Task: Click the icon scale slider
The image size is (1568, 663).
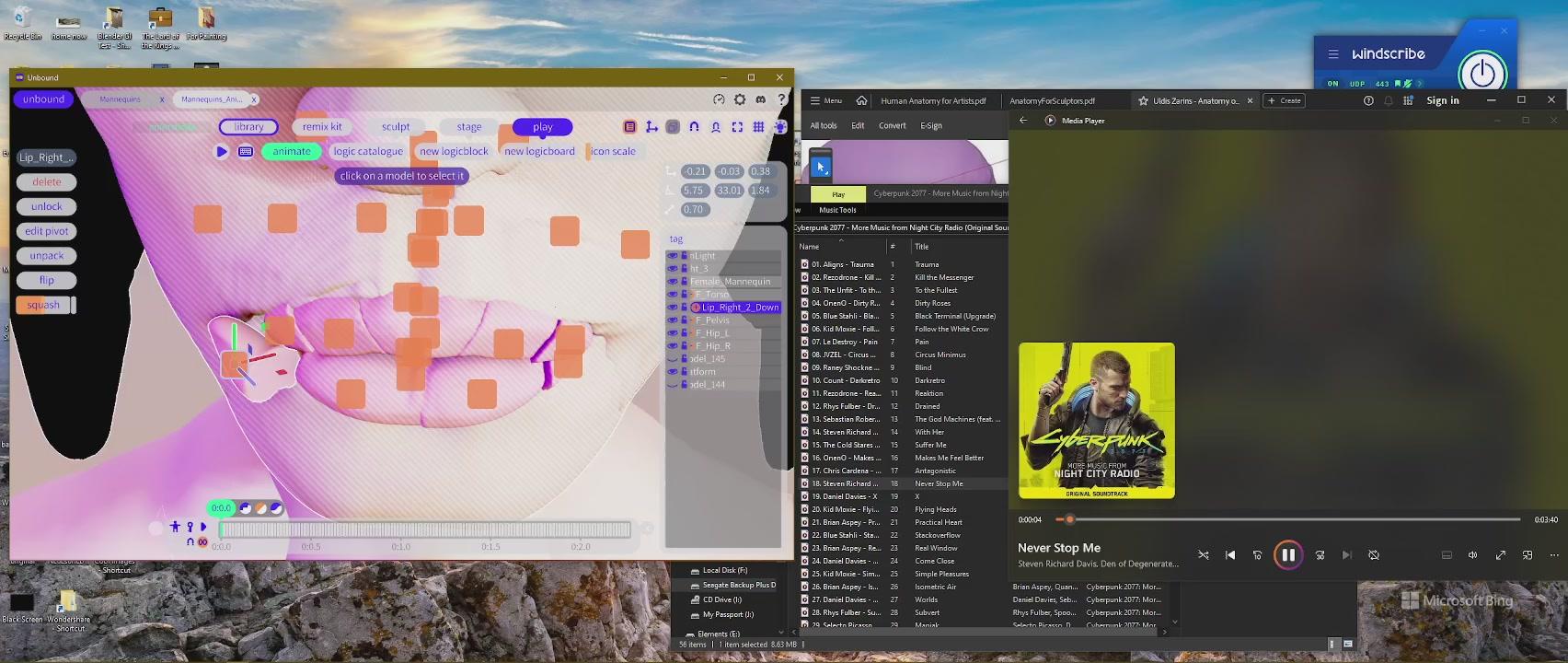Action: pos(613,152)
